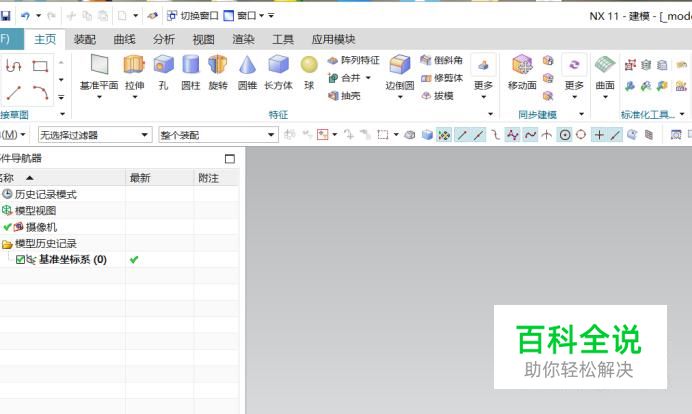The height and width of the screenshot is (414, 692).
Task: Select the Cylinder (圆柱) tool
Action: 191,72
